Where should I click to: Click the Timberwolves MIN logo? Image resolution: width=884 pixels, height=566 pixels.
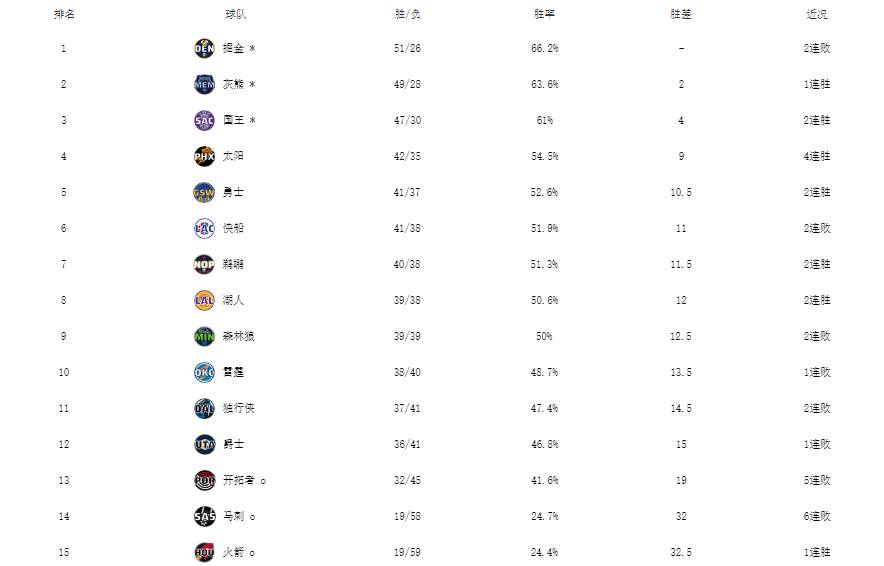204,337
